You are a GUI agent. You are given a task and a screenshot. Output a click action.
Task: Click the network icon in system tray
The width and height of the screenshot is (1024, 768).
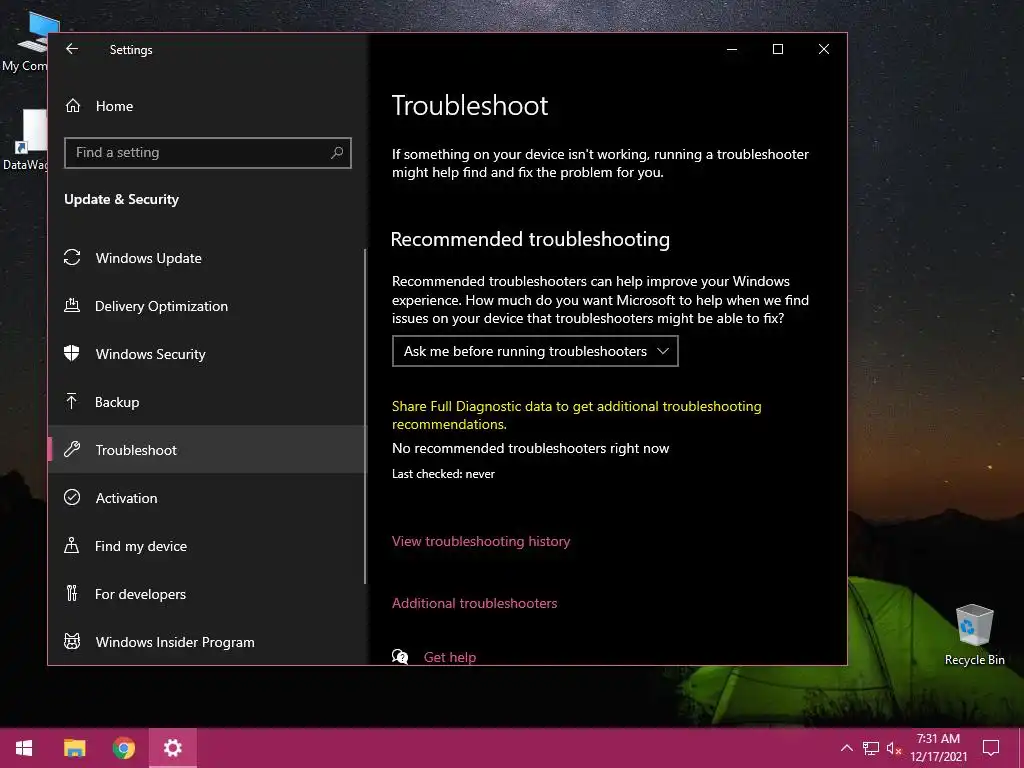point(871,748)
